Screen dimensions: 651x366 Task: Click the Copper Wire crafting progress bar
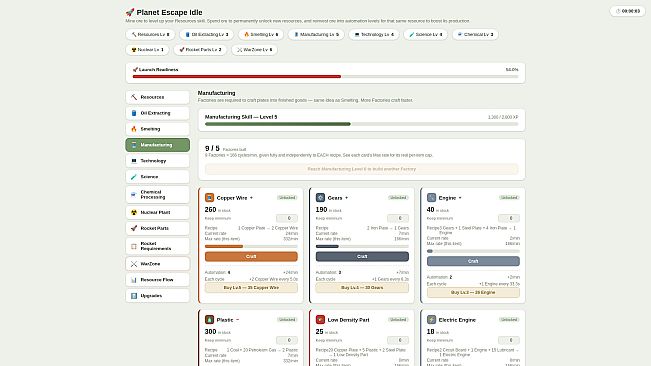[251, 246]
